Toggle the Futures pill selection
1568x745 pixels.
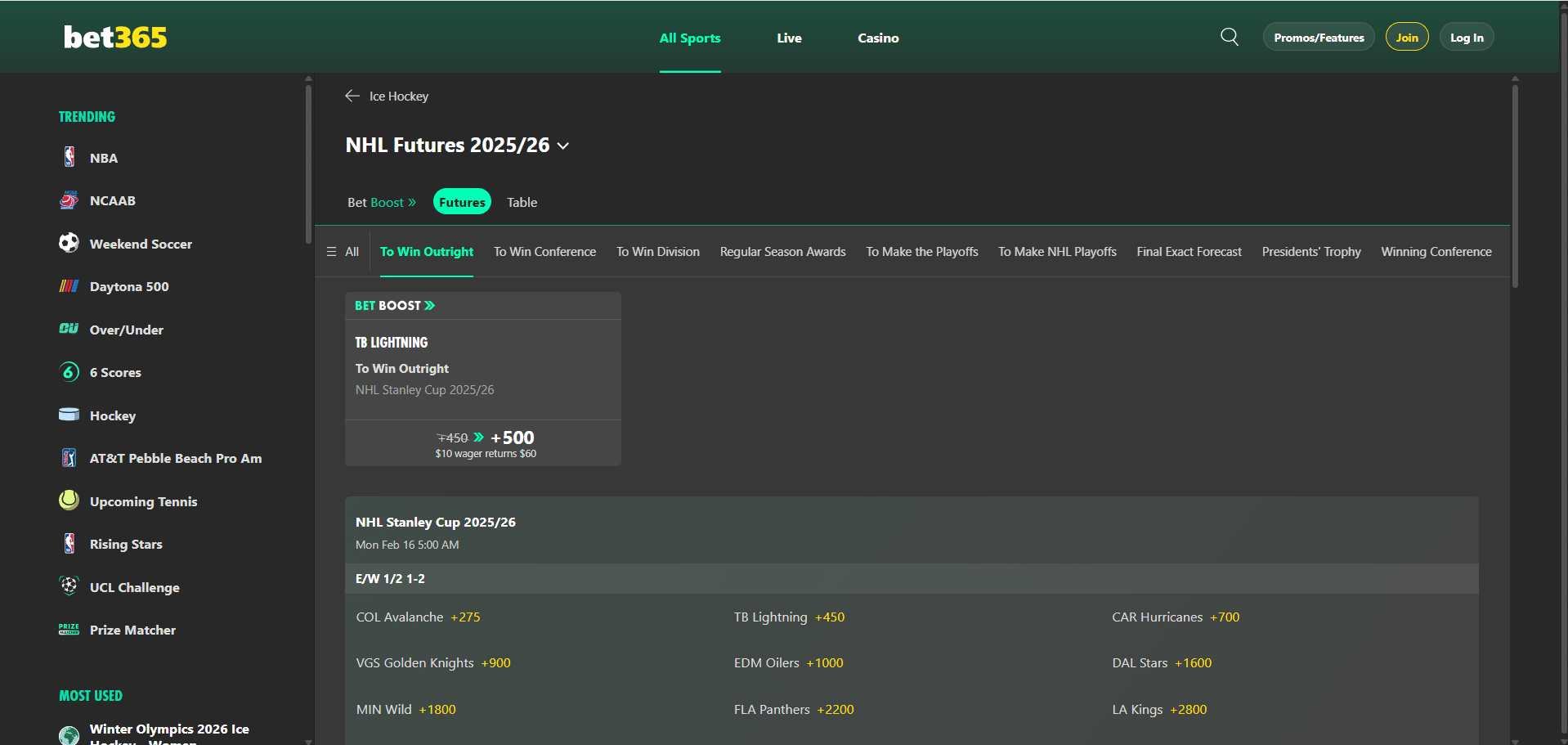tap(461, 201)
